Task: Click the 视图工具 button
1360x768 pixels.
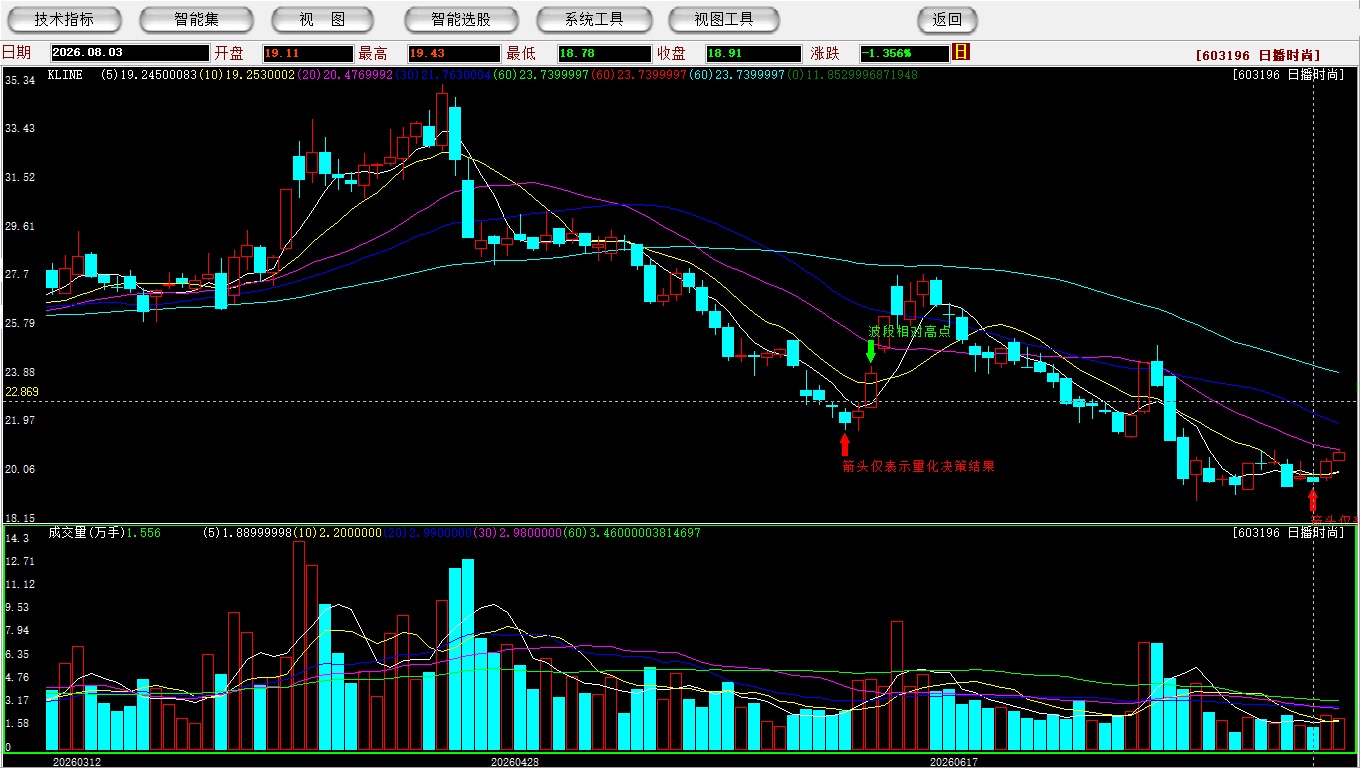Action: pyautogui.click(x=724, y=19)
